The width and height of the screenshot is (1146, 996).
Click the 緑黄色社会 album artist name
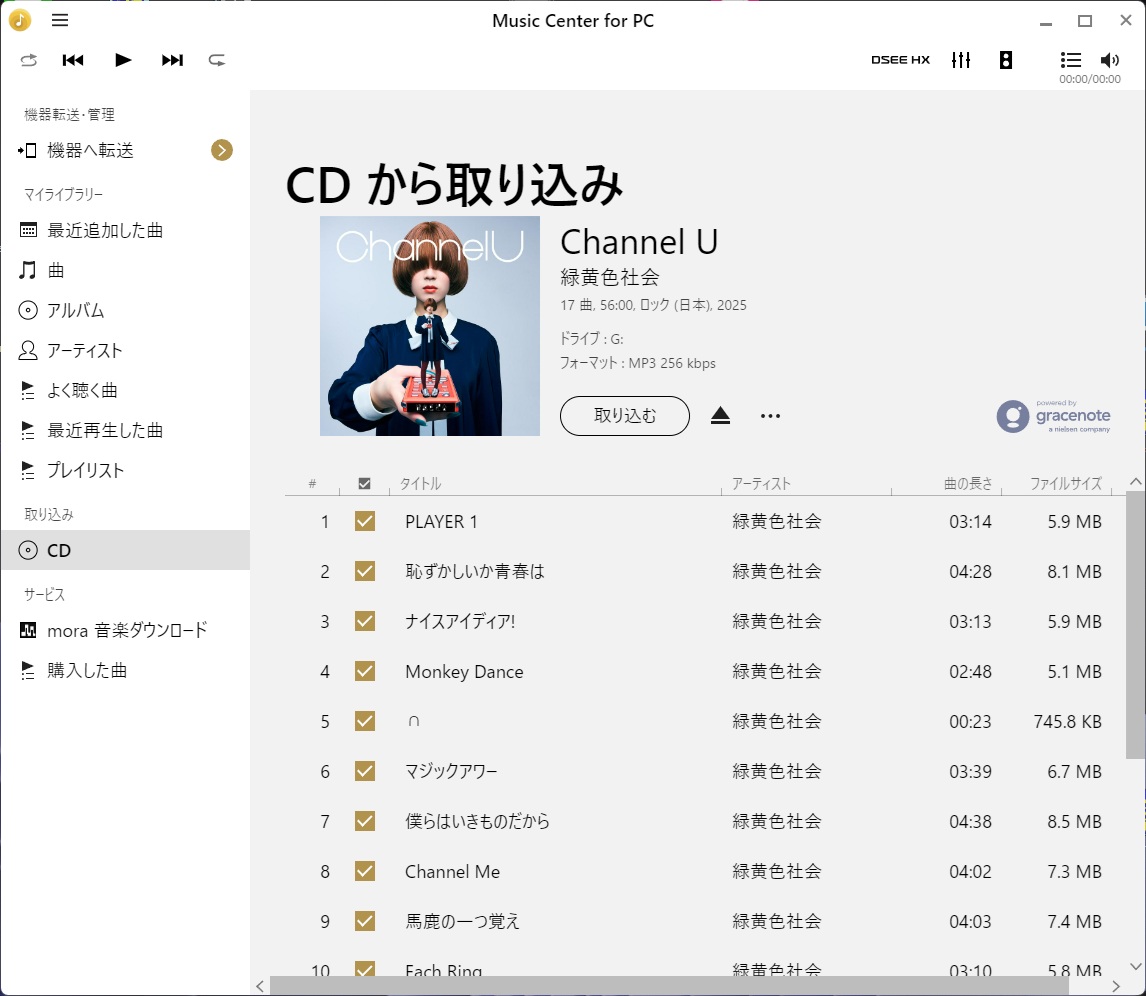[x=610, y=278]
